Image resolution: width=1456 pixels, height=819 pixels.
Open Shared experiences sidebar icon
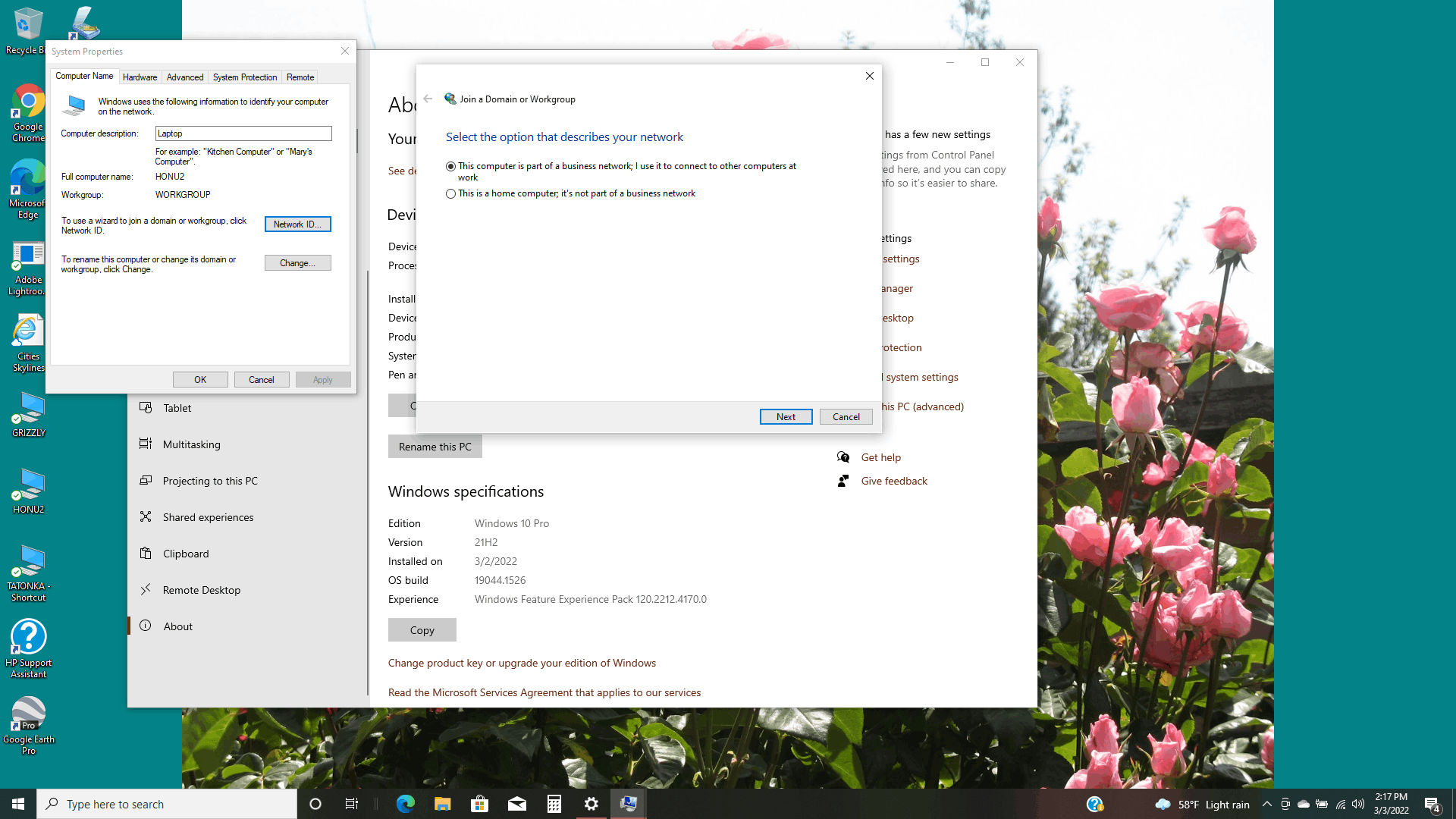click(146, 517)
